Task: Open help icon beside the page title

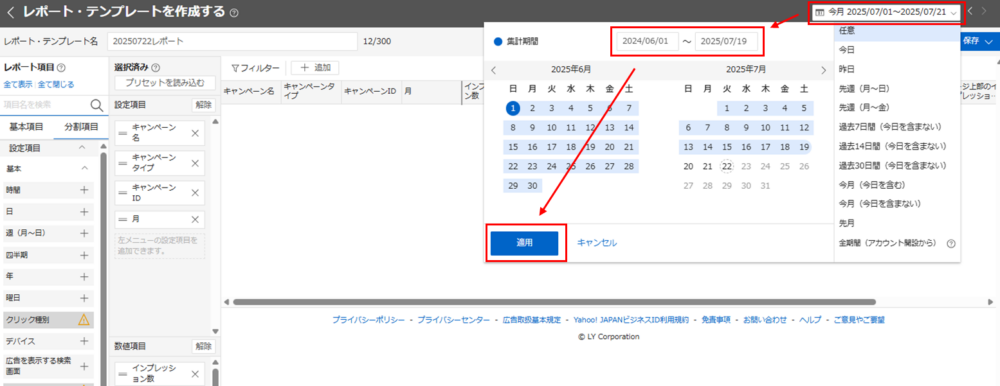Action: click(x=234, y=12)
